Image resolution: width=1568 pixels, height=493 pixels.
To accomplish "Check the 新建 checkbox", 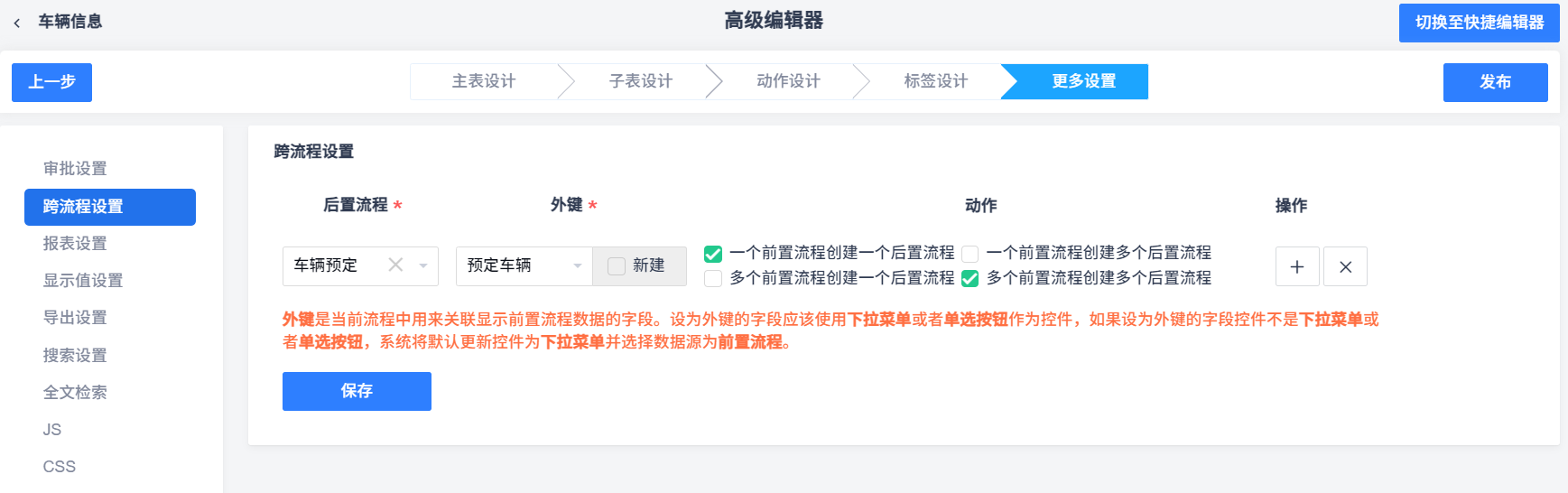I will (x=617, y=266).
